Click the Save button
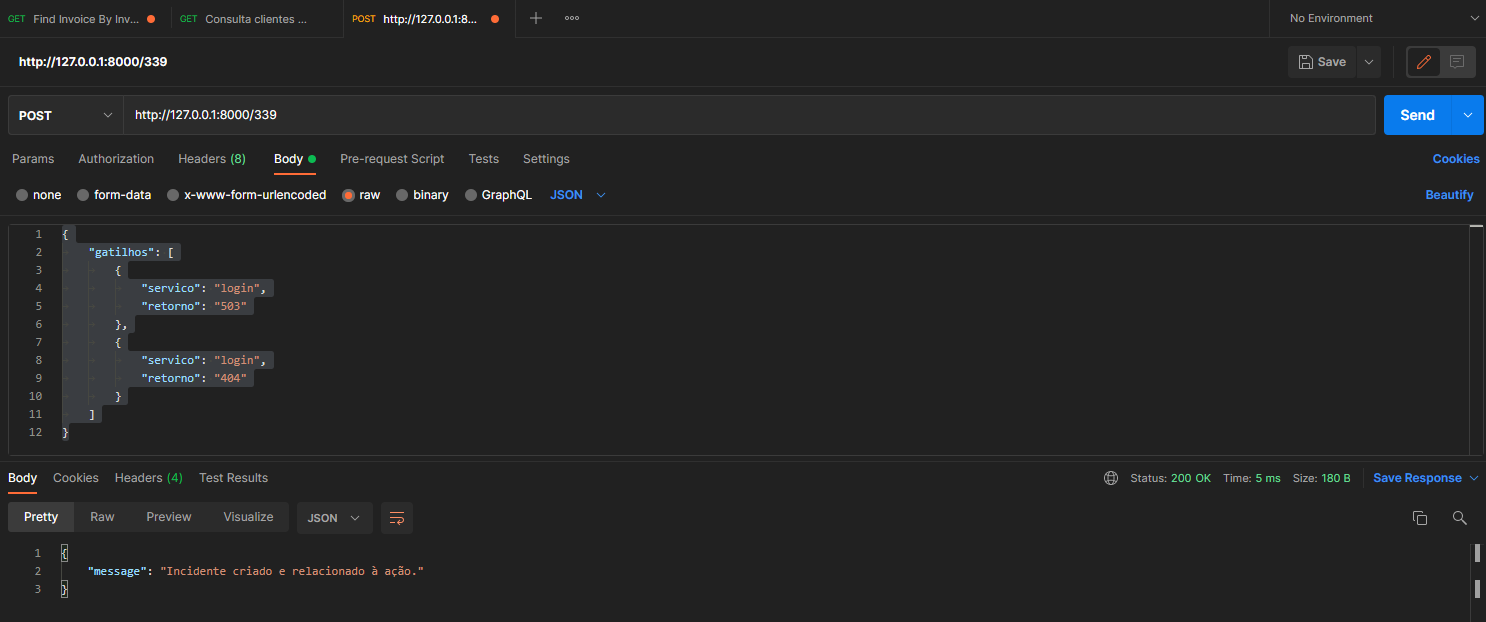Image resolution: width=1486 pixels, height=622 pixels. click(1322, 62)
